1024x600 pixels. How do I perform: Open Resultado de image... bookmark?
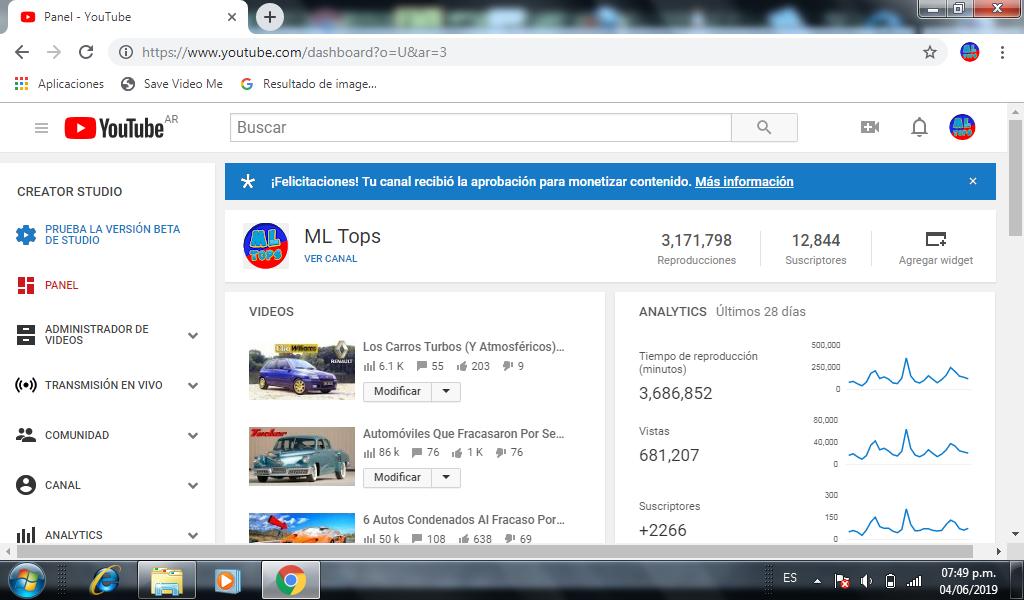310,84
